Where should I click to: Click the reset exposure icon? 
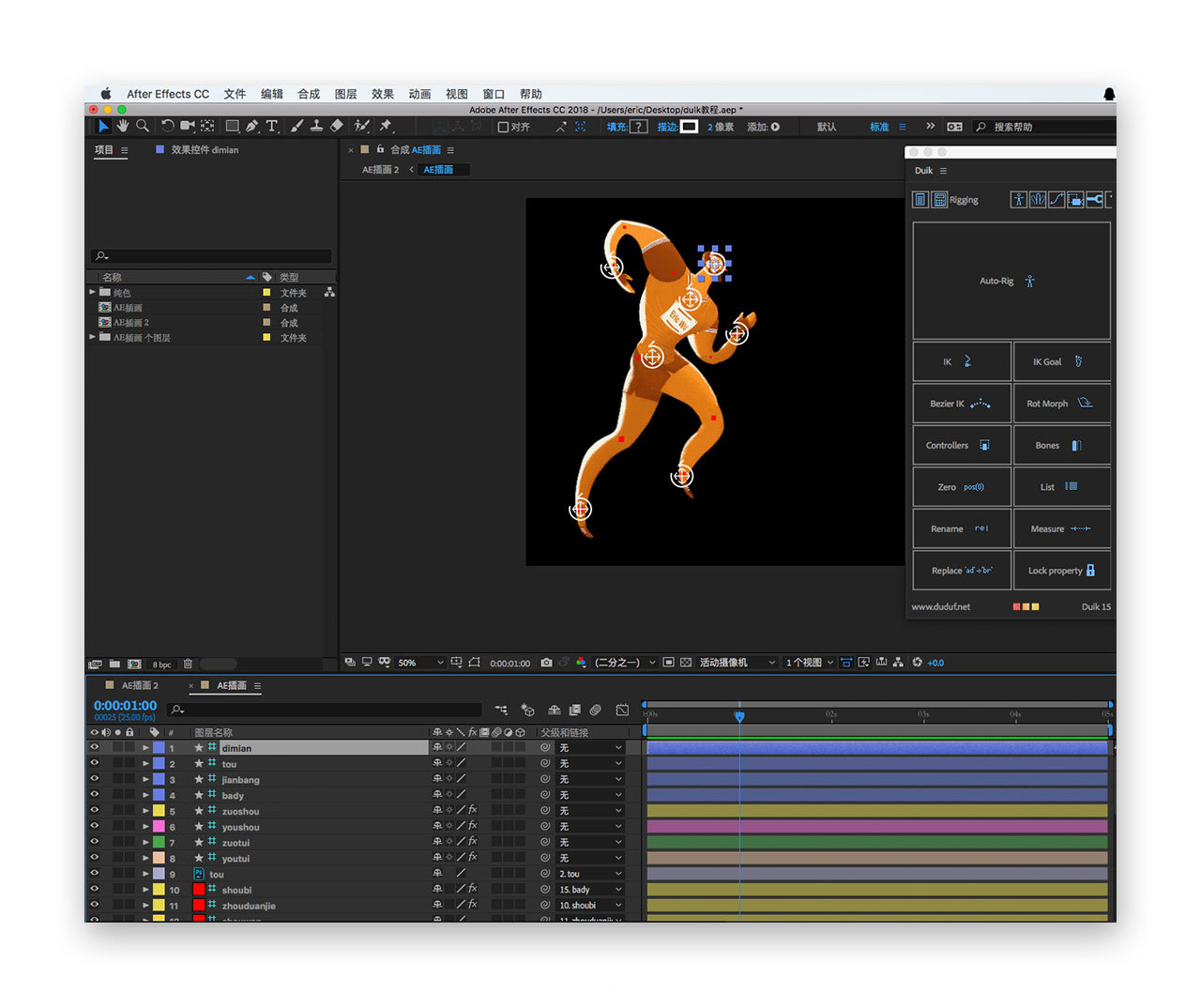[x=917, y=663]
